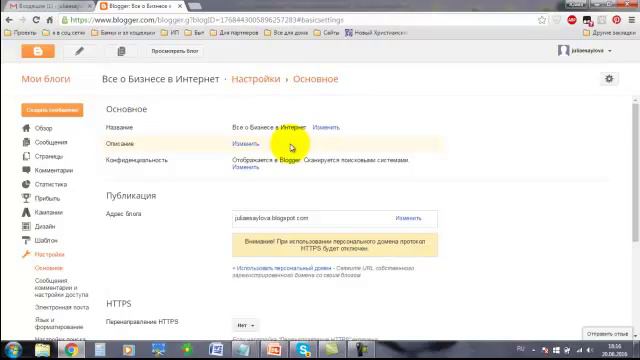Screen dimensions: 640x360
Task: Click the Комментарии speech bubble icon
Action: point(26,170)
